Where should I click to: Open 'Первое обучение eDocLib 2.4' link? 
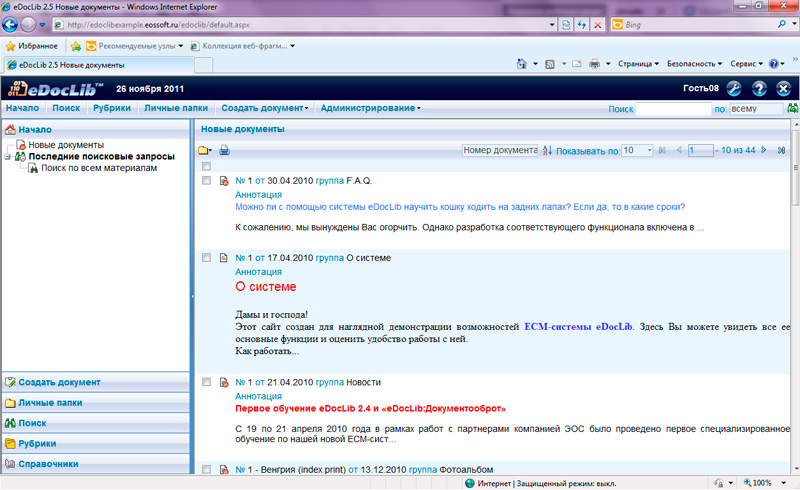370,408
